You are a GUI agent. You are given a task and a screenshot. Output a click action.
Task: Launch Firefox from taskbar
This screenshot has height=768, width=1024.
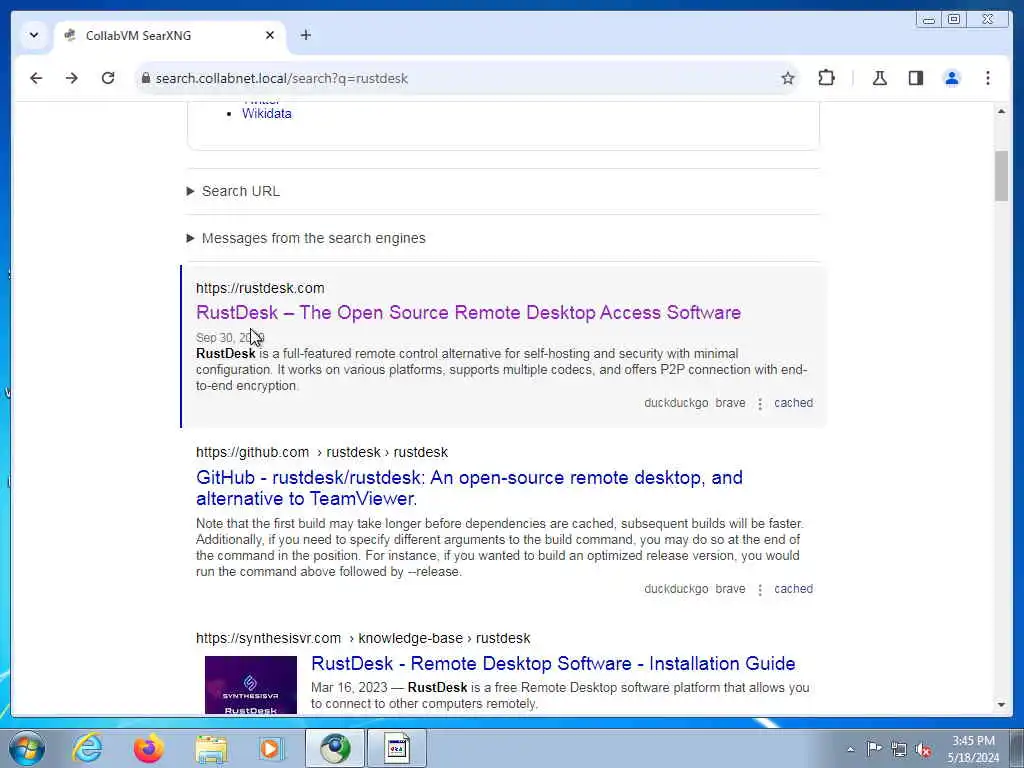tap(149, 748)
